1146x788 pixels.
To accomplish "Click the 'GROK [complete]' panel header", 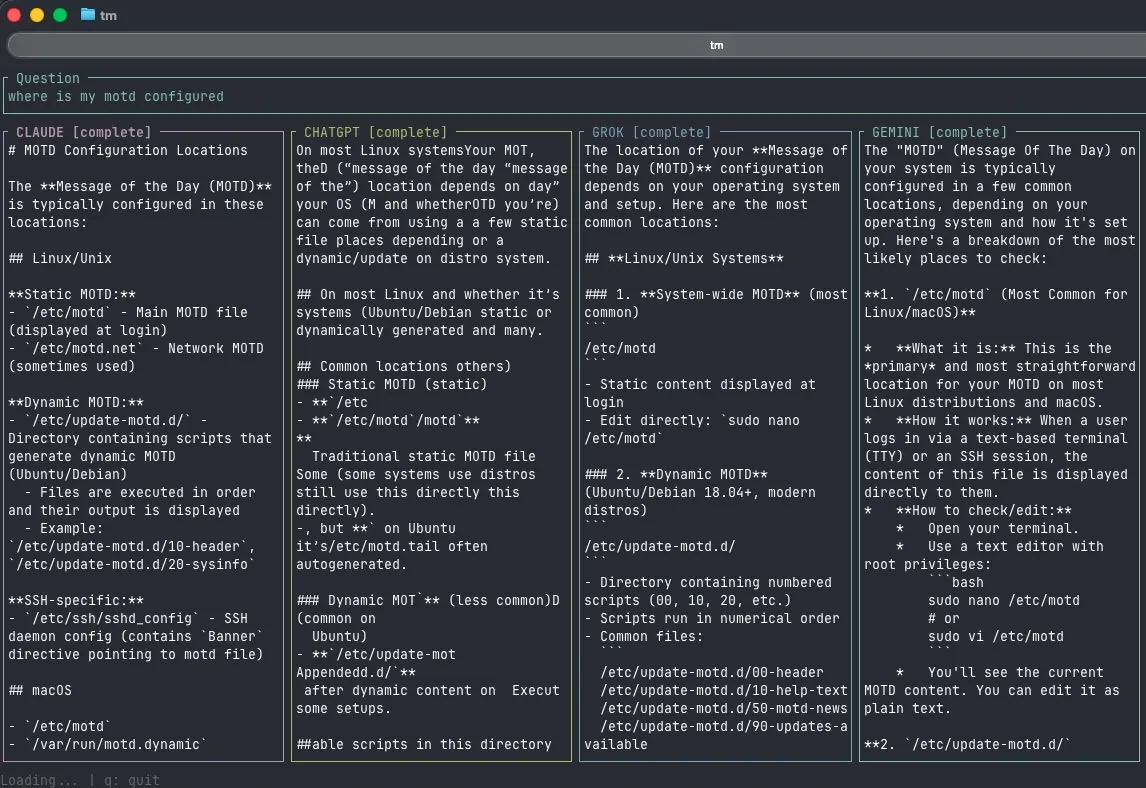I will pos(651,132).
